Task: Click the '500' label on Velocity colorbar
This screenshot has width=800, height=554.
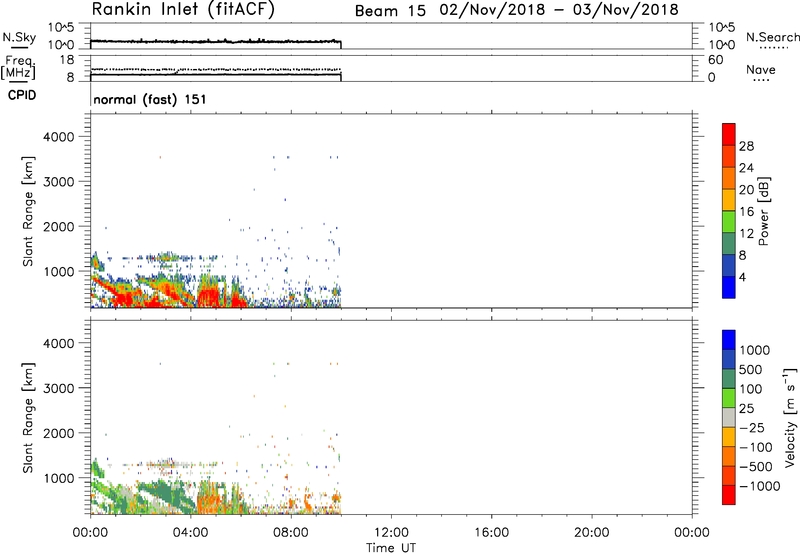Action: 752,370
